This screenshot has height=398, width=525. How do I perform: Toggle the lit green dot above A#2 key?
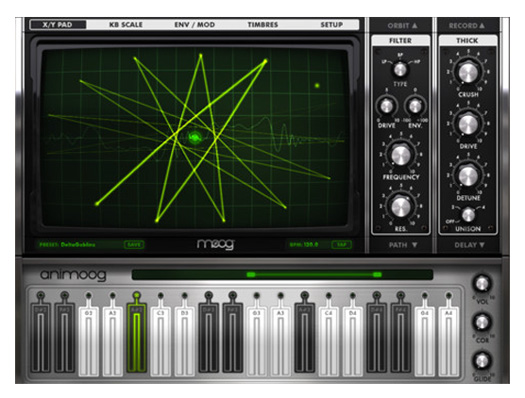click(x=136, y=295)
